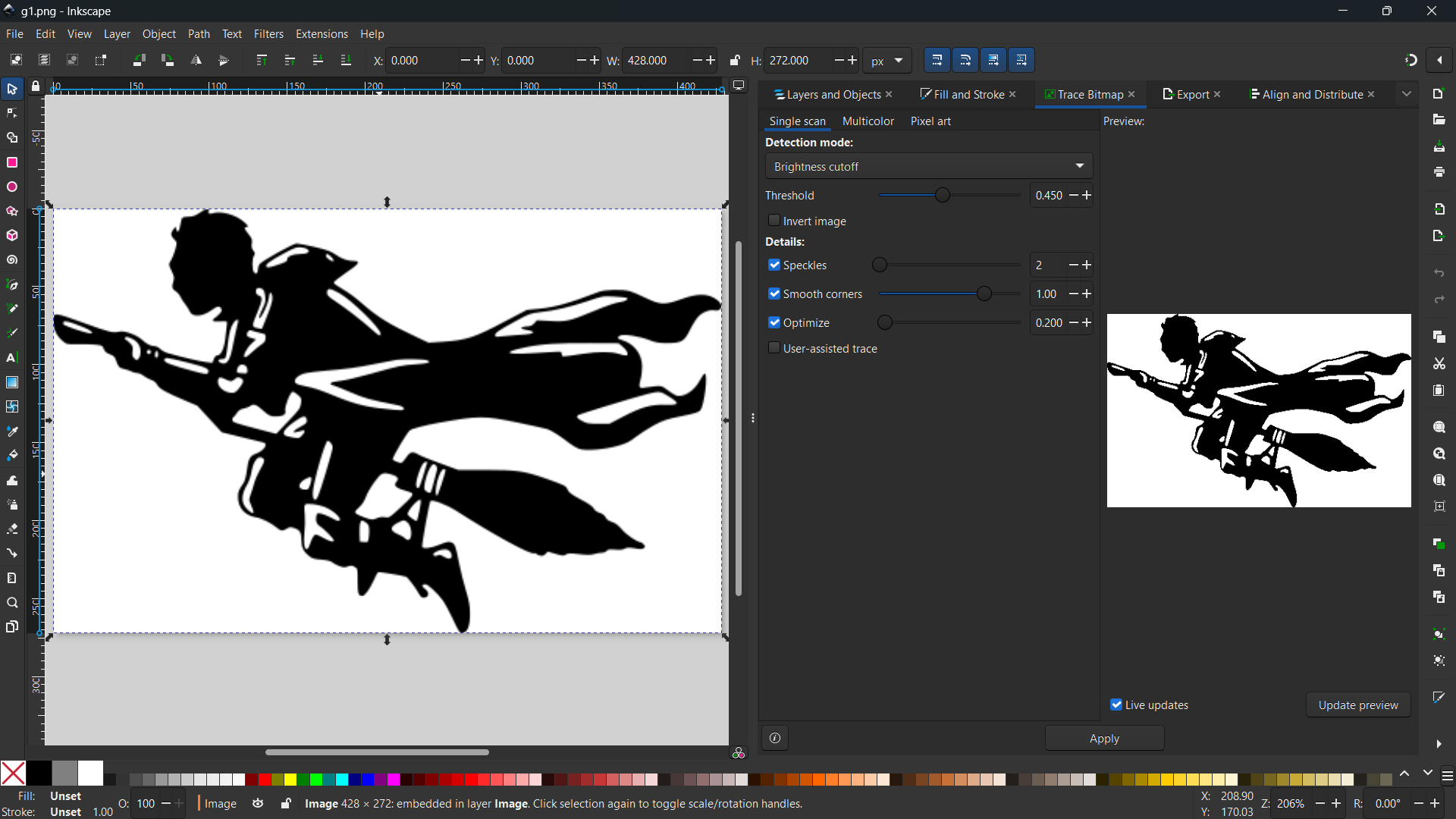The image size is (1456, 819).
Task: Select the Text tool
Action: (x=12, y=358)
